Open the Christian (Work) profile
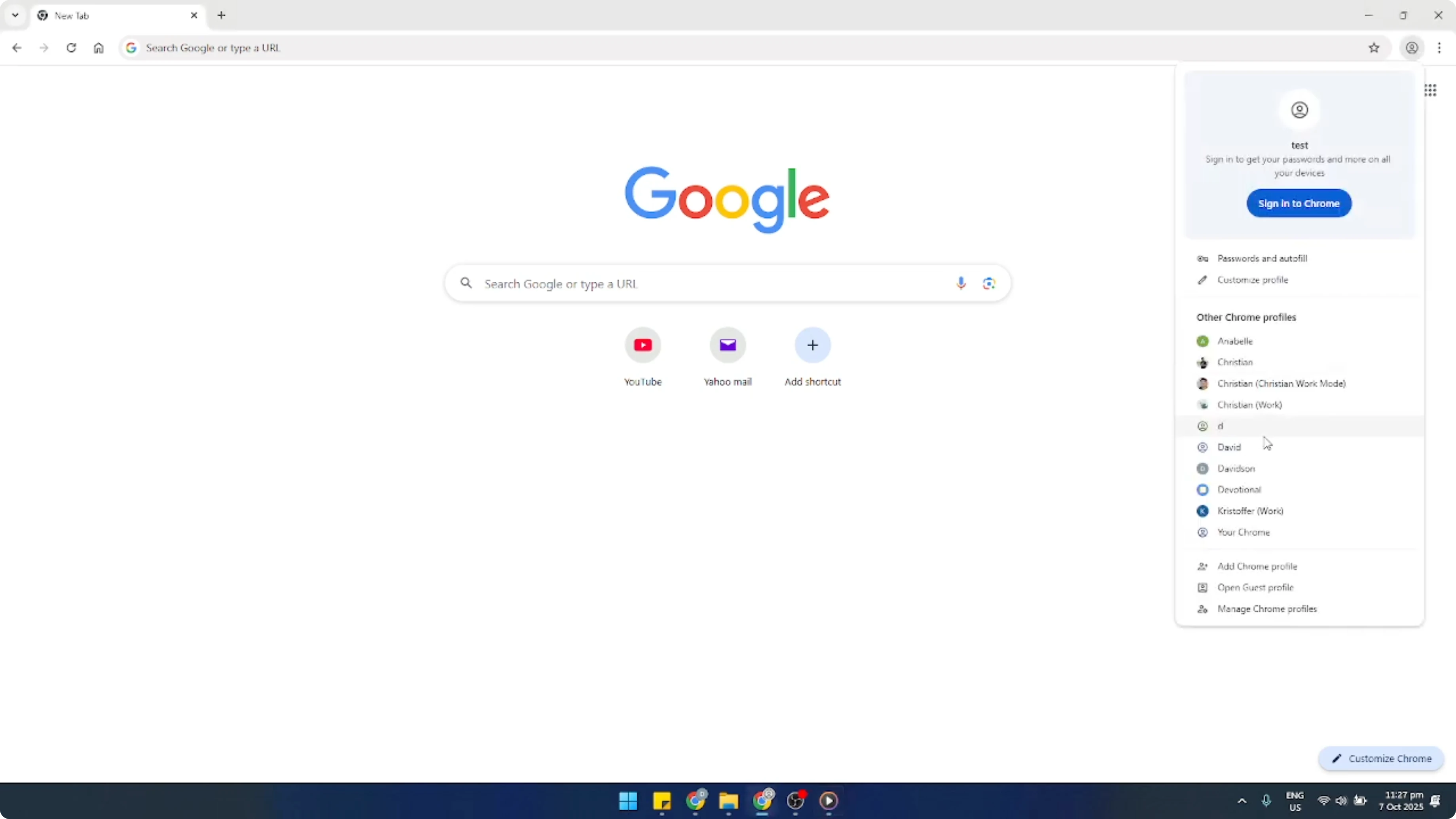This screenshot has height=819, width=1456. tap(1249, 405)
